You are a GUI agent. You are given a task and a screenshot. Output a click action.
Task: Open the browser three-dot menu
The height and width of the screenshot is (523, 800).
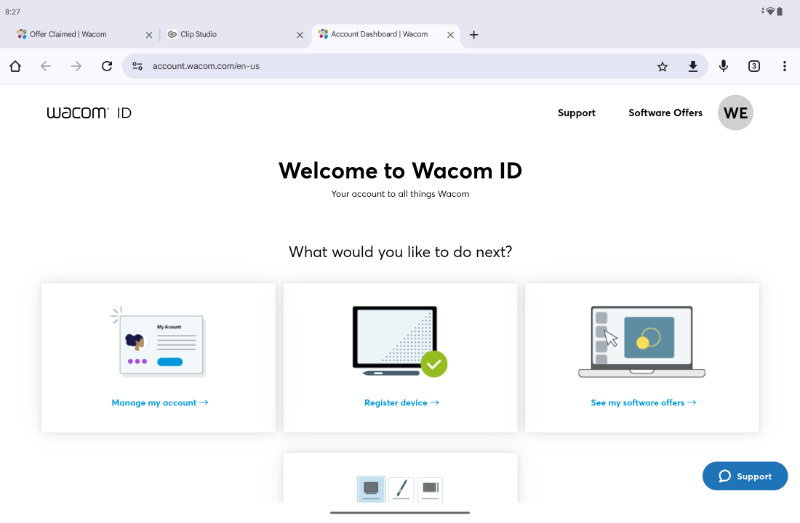coord(784,66)
